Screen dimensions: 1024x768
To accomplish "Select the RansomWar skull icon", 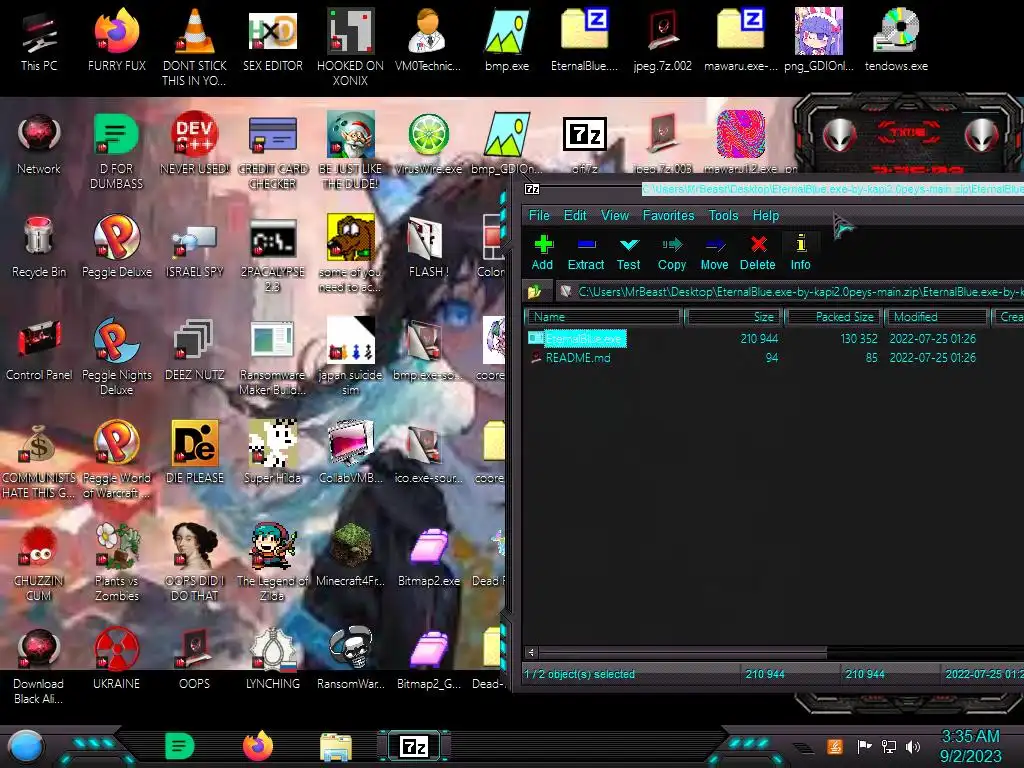I will click(351, 658).
